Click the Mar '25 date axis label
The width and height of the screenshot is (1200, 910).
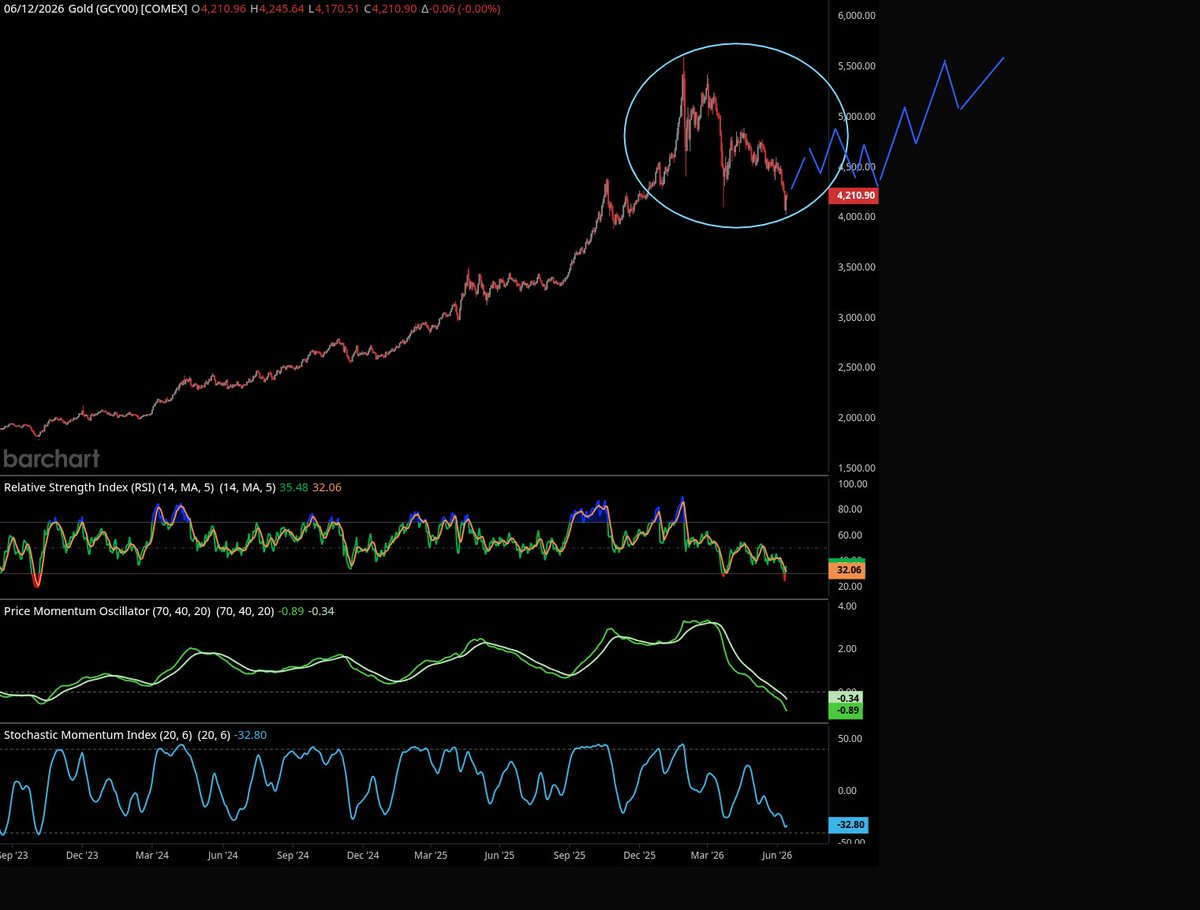coord(430,856)
